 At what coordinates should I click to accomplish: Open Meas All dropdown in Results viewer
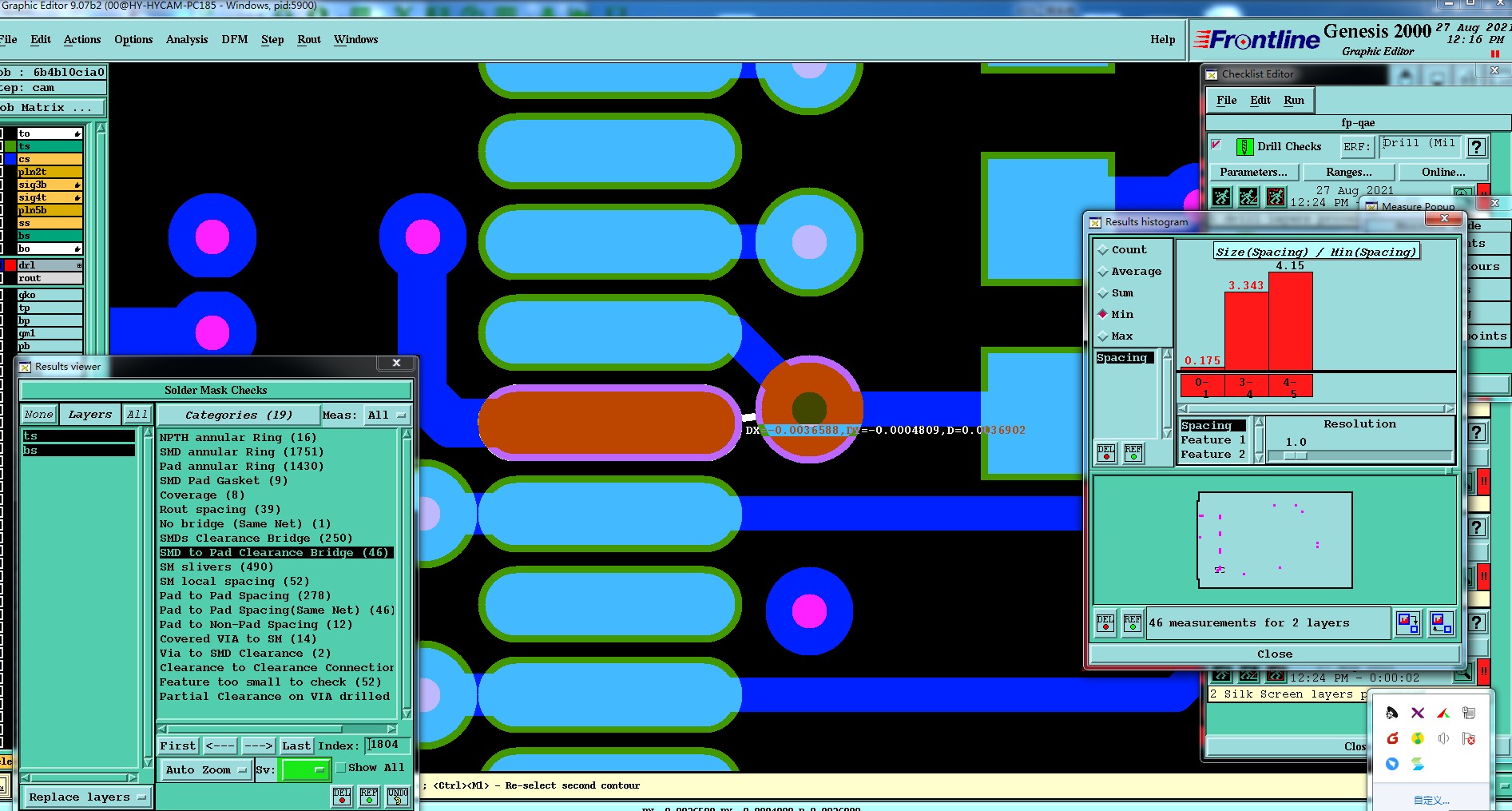click(x=387, y=415)
